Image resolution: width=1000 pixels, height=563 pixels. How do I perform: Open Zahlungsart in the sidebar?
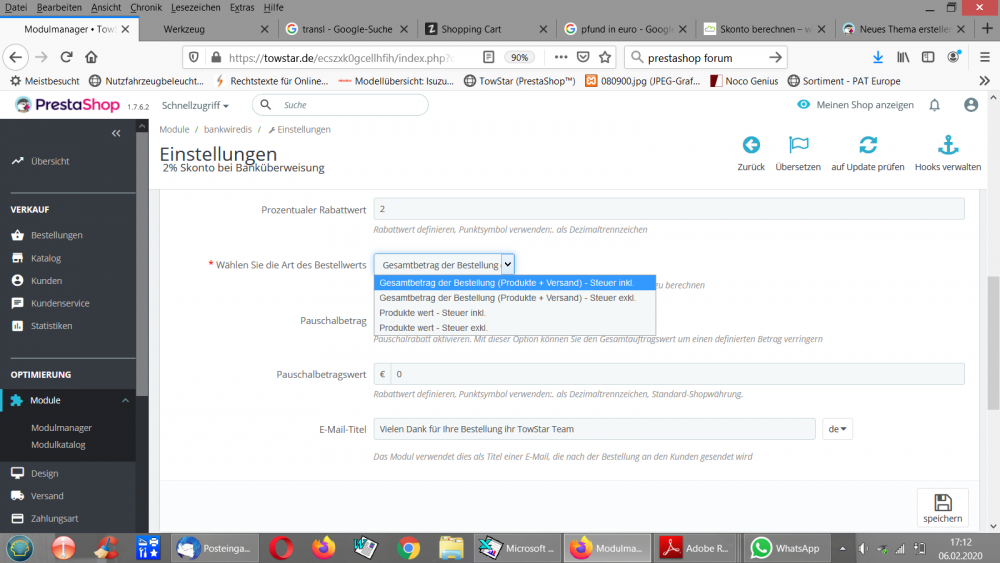[54, 518]
